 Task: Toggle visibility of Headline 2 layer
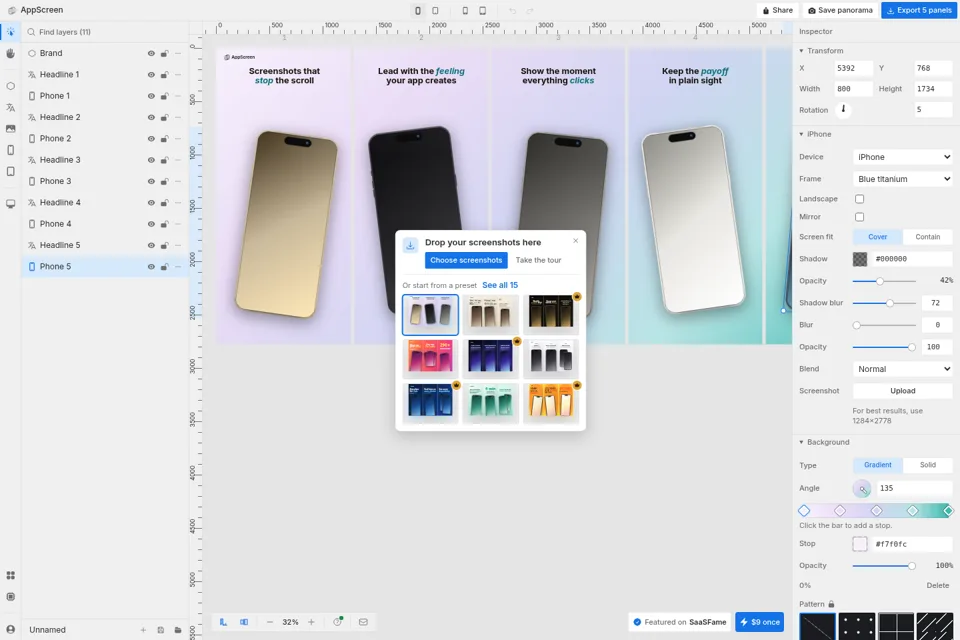click(x=151, y=117)
